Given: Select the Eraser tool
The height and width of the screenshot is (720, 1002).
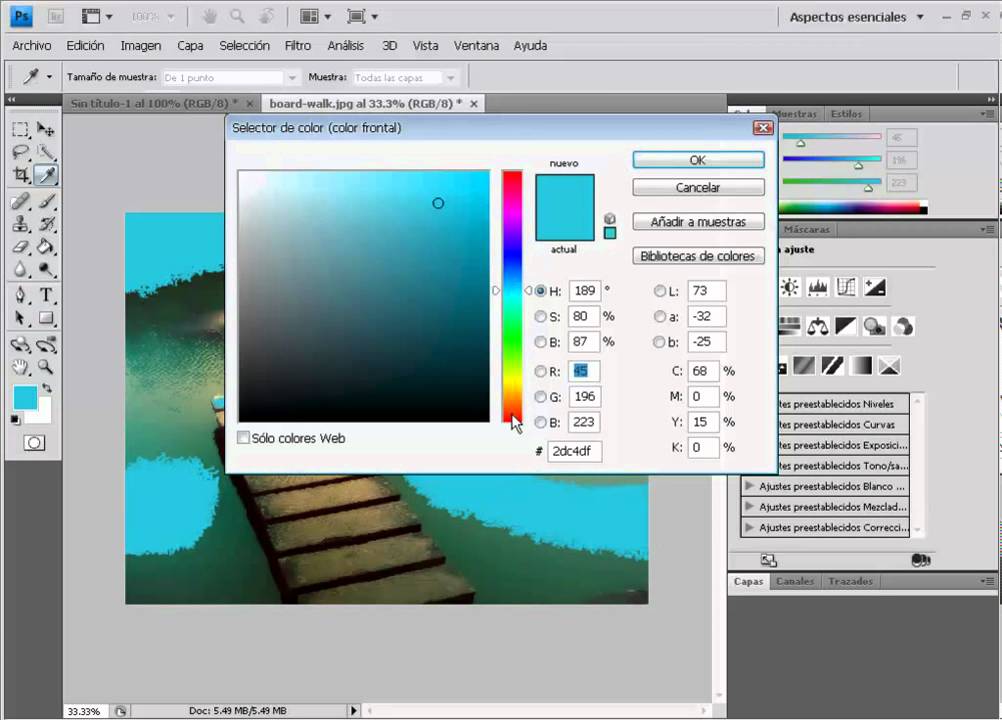Looking at the screenshot, I should pos(20,246).
